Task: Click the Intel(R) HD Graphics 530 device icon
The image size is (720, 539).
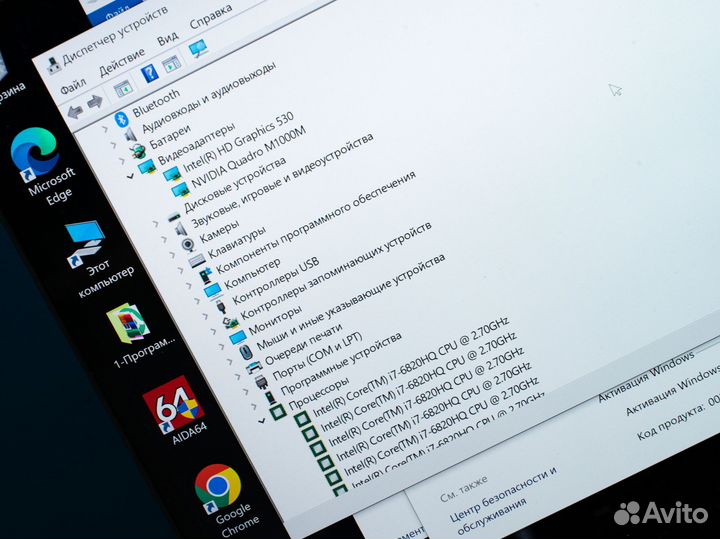Action: point(172,174)
